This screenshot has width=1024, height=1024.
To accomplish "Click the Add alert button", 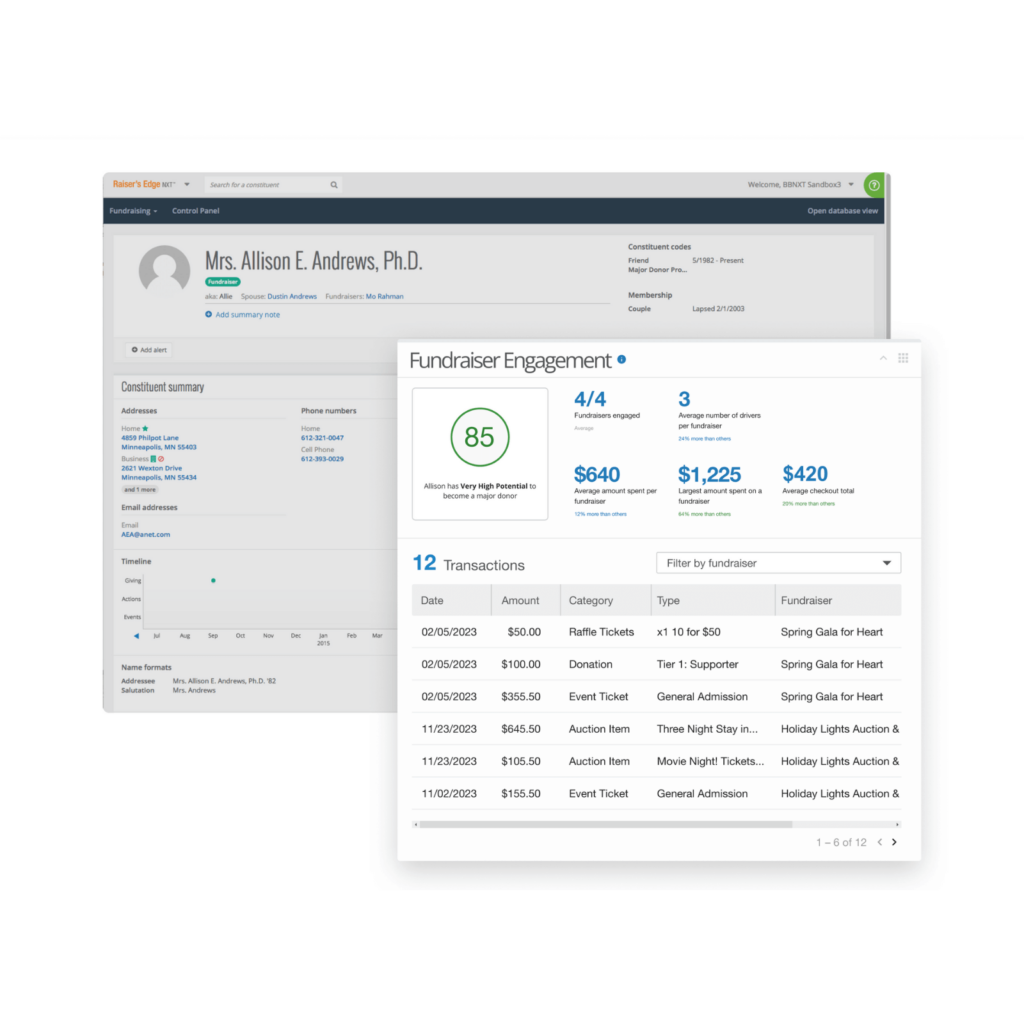I will click(x=149, y=350).
